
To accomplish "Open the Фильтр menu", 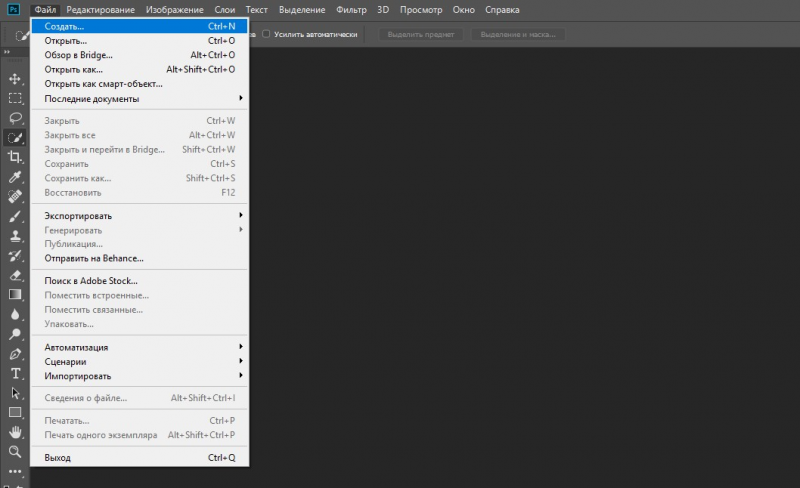I will (x=351, y=10).
